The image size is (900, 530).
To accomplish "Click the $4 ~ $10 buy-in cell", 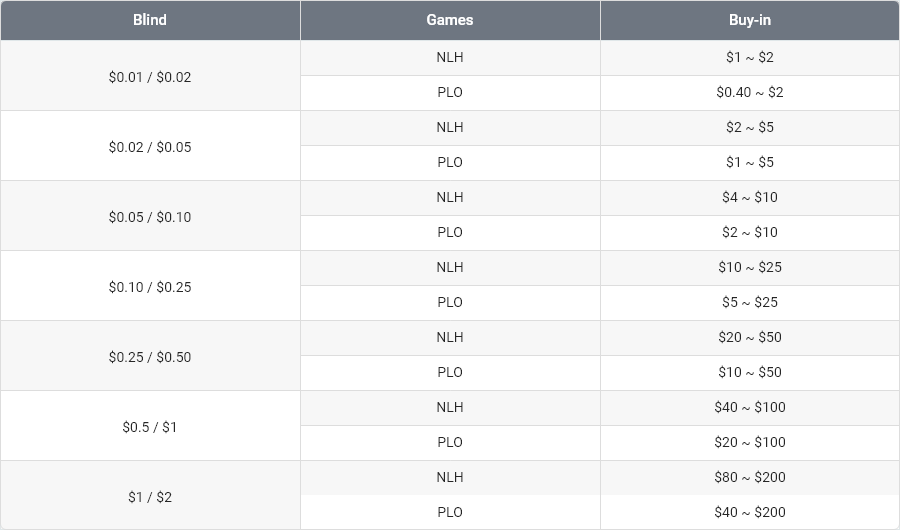I will tap(750, 198).
